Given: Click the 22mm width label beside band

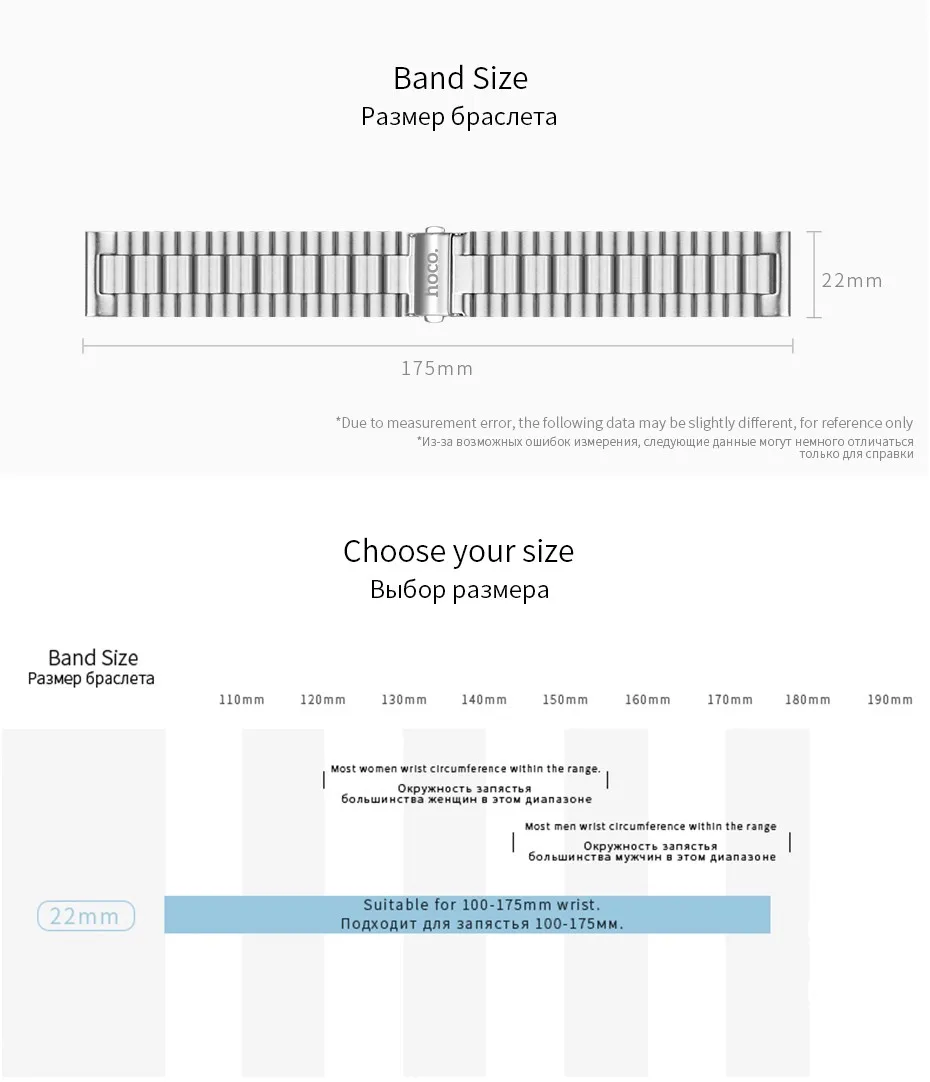Looking at the screenshot, I should (x=852, y=280).
